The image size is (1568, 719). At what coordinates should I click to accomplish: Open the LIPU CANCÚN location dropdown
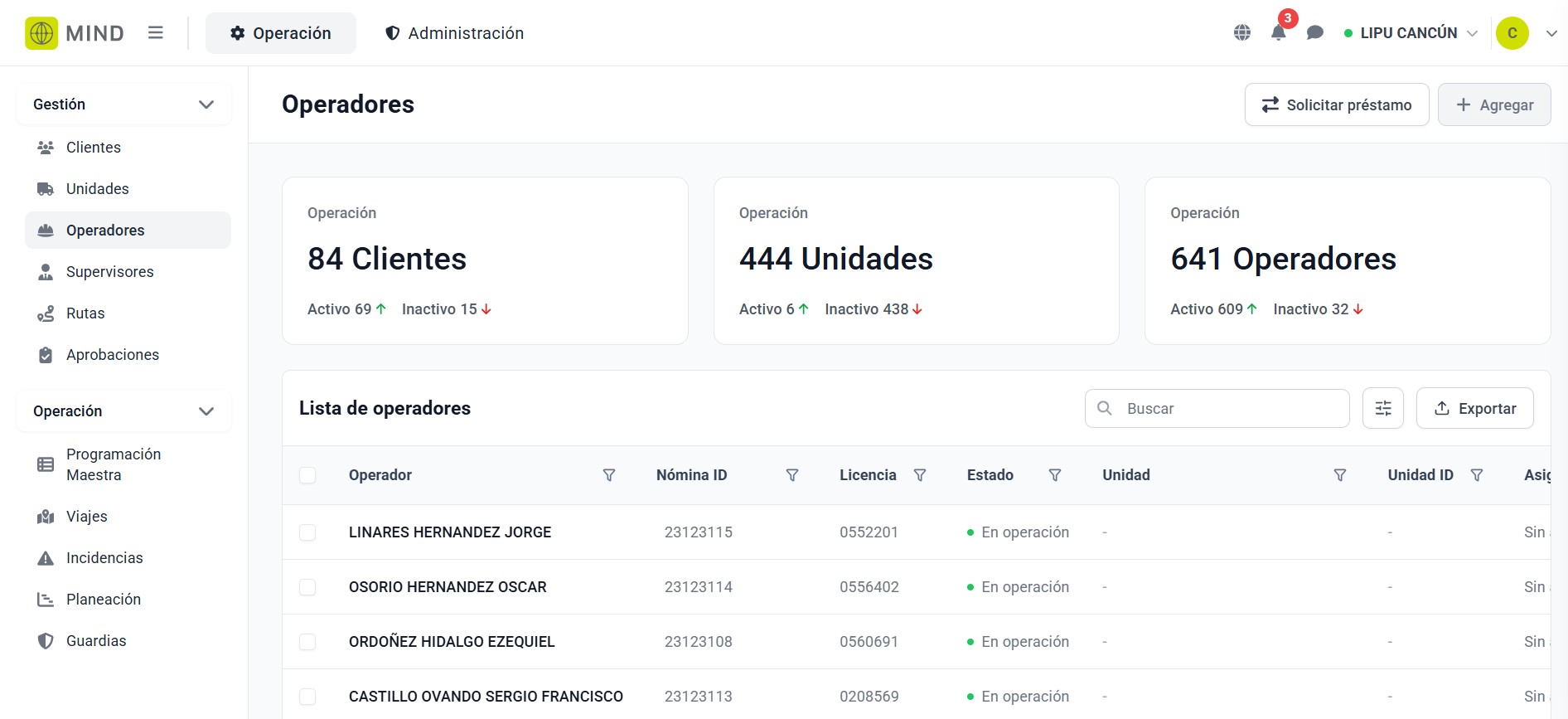1411,33
